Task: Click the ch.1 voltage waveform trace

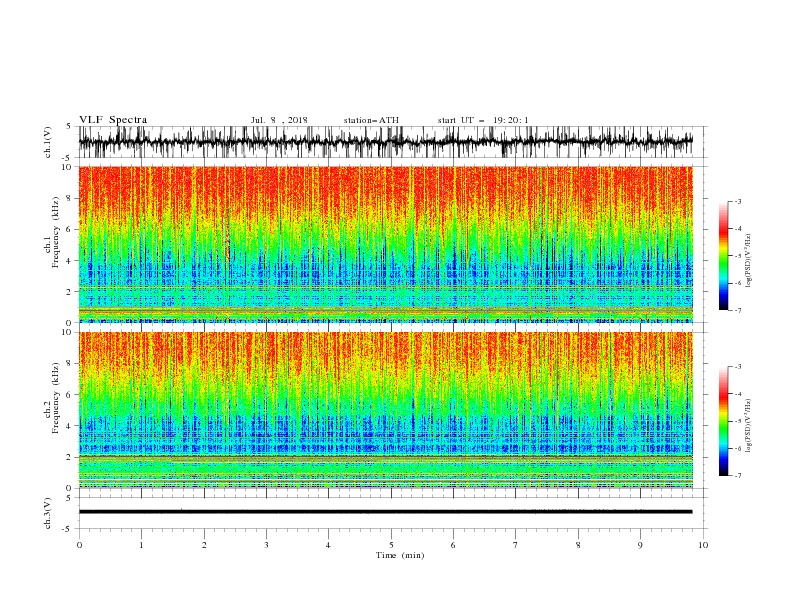Action: point(385,142)
